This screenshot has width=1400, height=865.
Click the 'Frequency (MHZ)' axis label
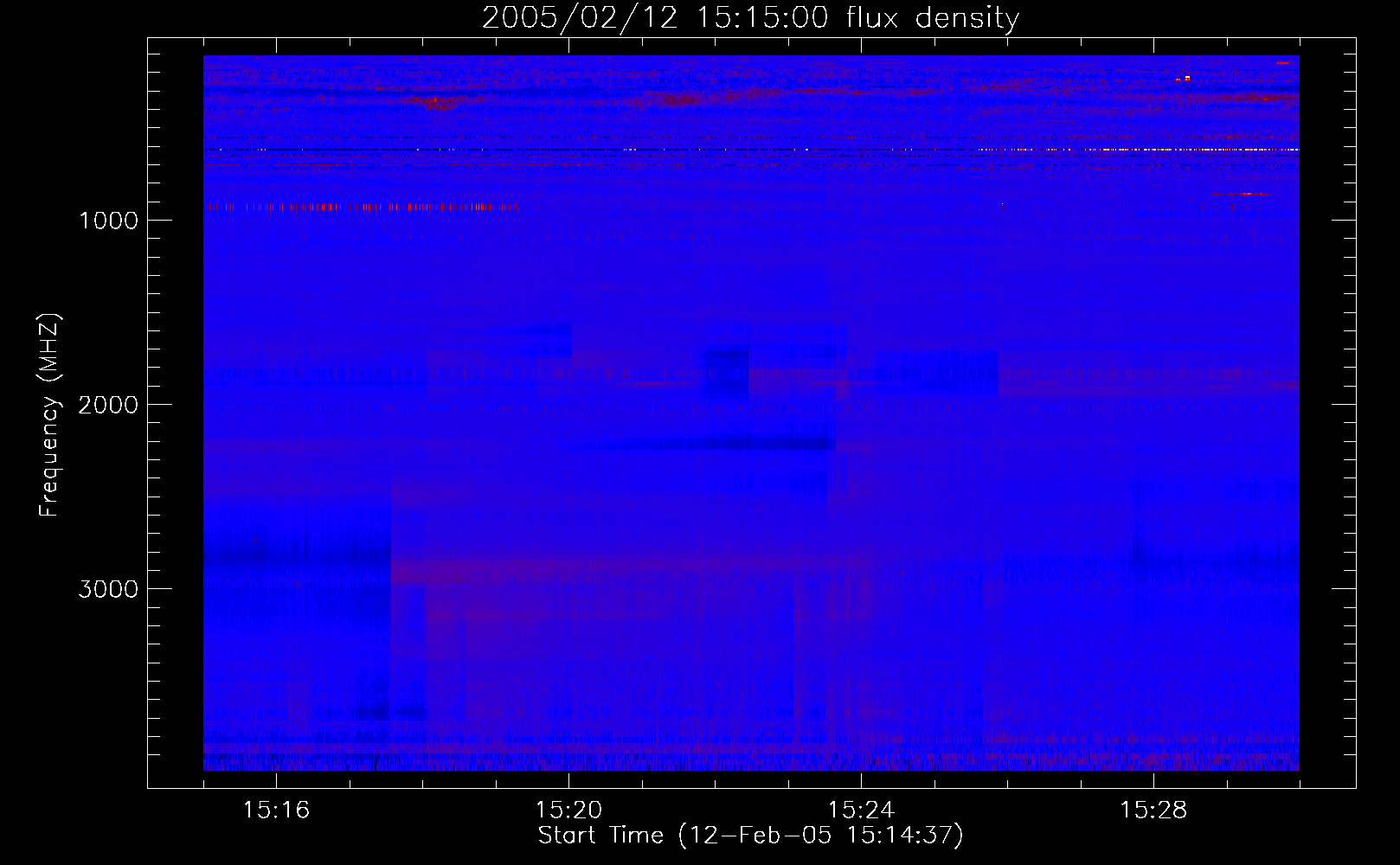pos(49,414)
